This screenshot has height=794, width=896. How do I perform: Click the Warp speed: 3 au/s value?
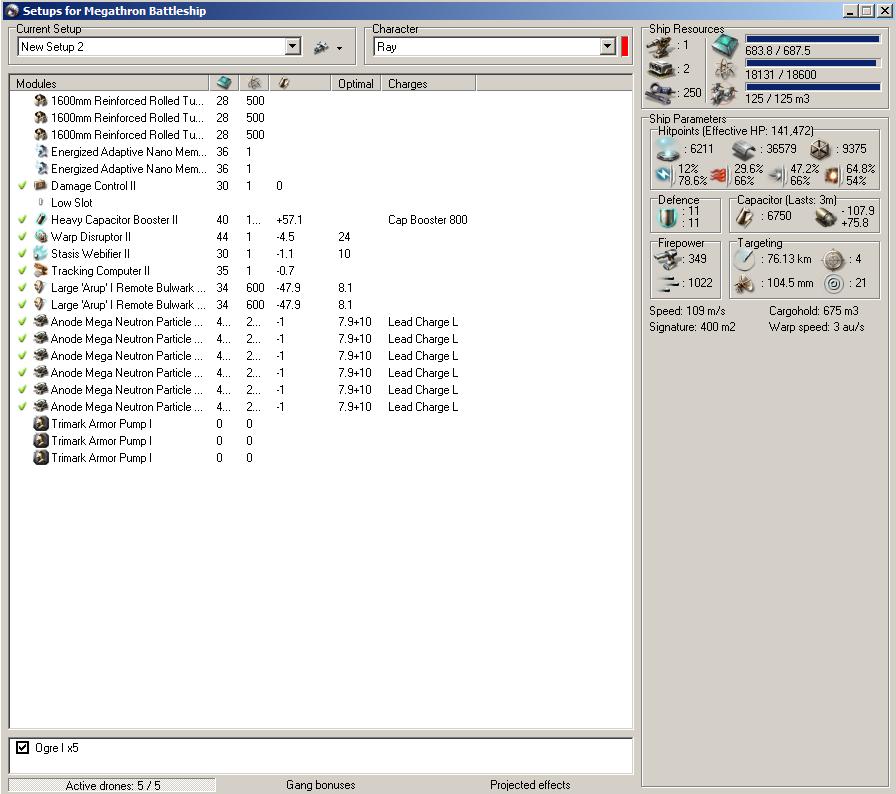[x=816, y=327]
